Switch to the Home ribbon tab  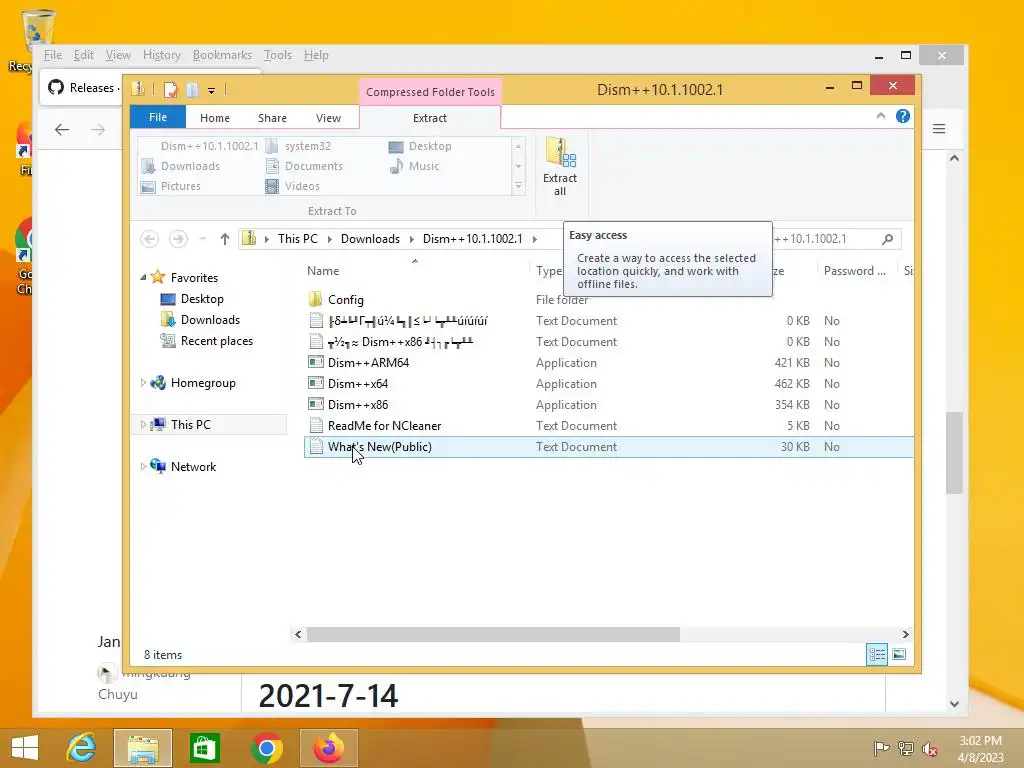tap(215, 118)
